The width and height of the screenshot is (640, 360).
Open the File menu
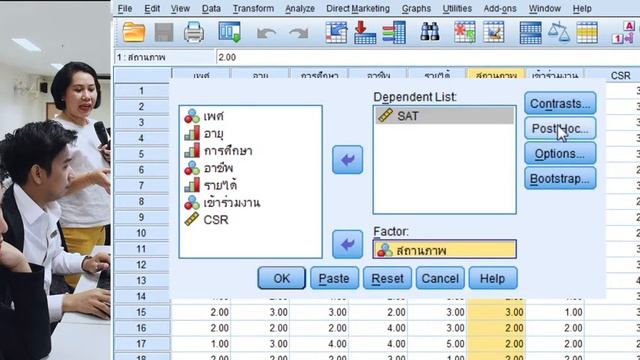125,8
